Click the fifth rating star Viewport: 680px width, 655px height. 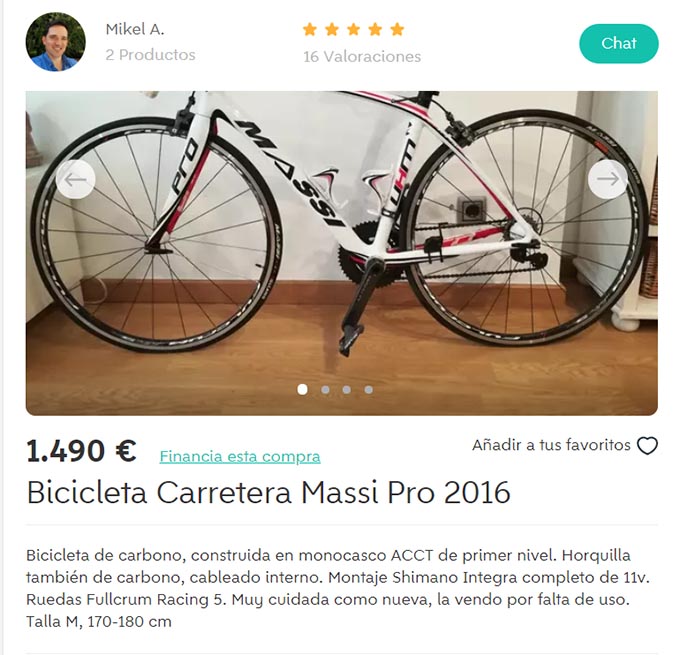(397, 29)
